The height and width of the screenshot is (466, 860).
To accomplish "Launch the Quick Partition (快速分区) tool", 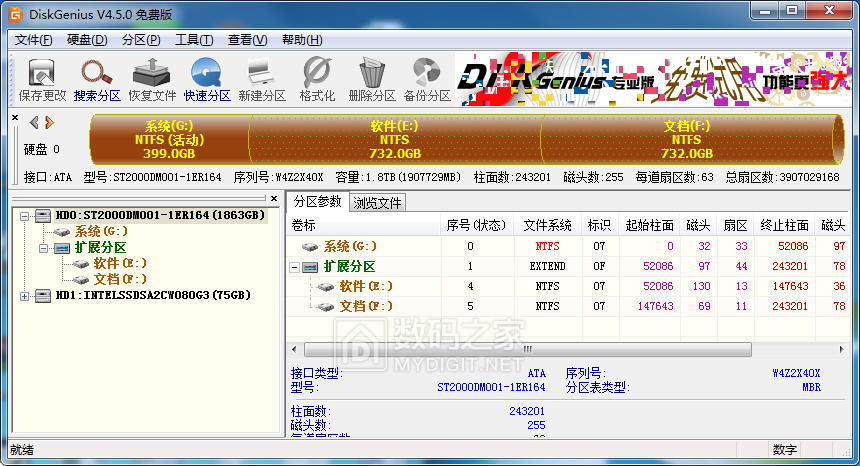I will click(x=207, y=80).
